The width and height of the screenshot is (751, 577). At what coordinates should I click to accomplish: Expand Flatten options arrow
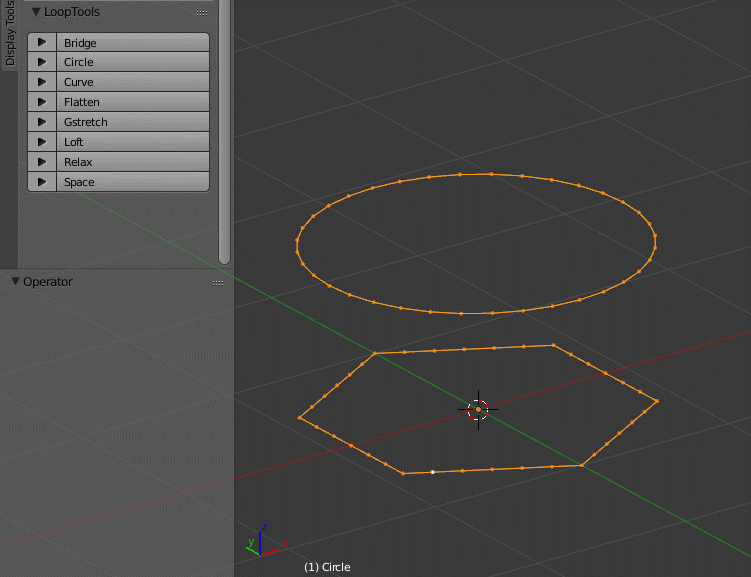tap(42, 102)
